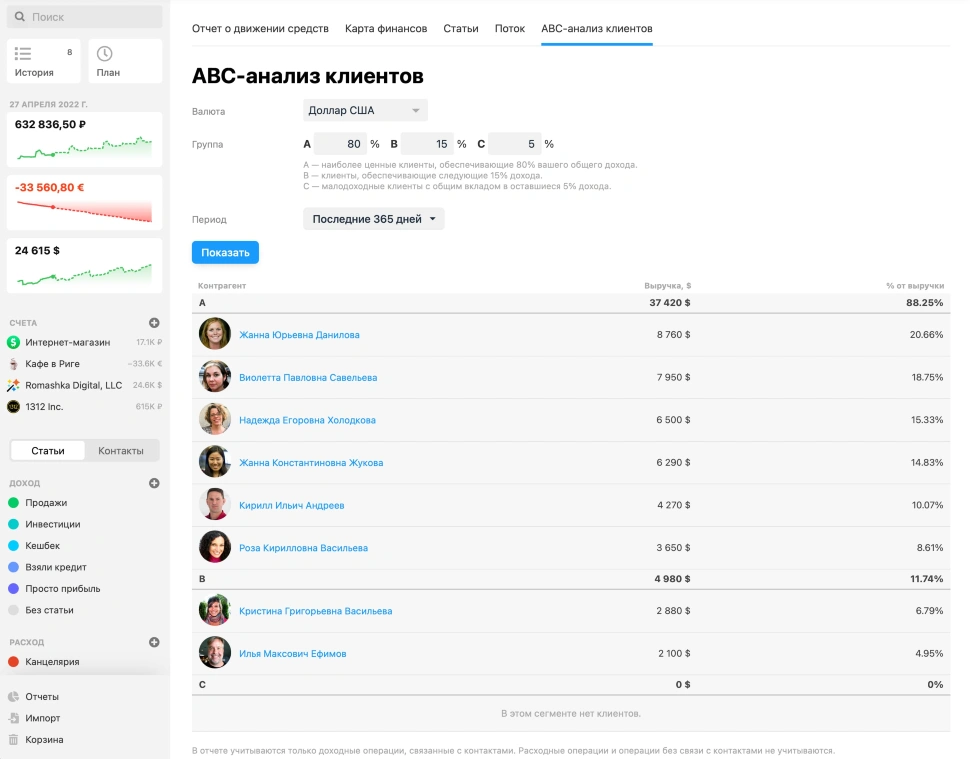Click avatar of Кирилл Ильич Андреев
The width and height of the screenshot is (970, 759).
pos(215,505)
